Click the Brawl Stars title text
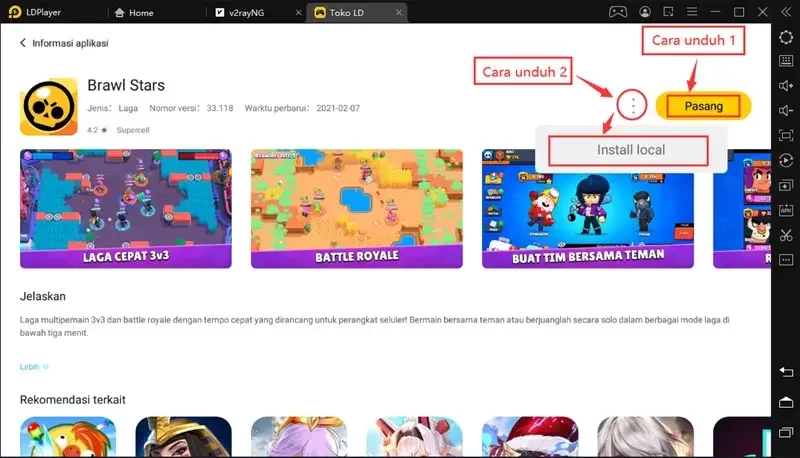 coord(126,85)
